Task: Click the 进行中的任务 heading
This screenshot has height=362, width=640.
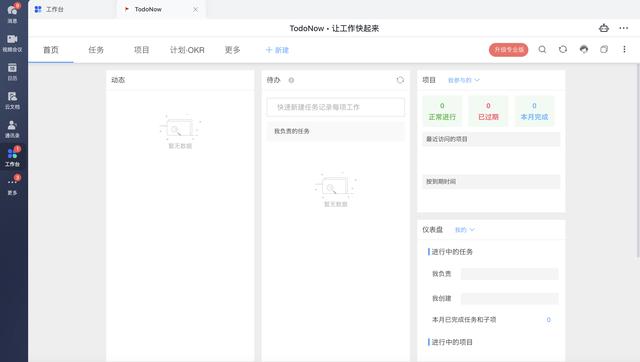Action: (x=452, y=252)
